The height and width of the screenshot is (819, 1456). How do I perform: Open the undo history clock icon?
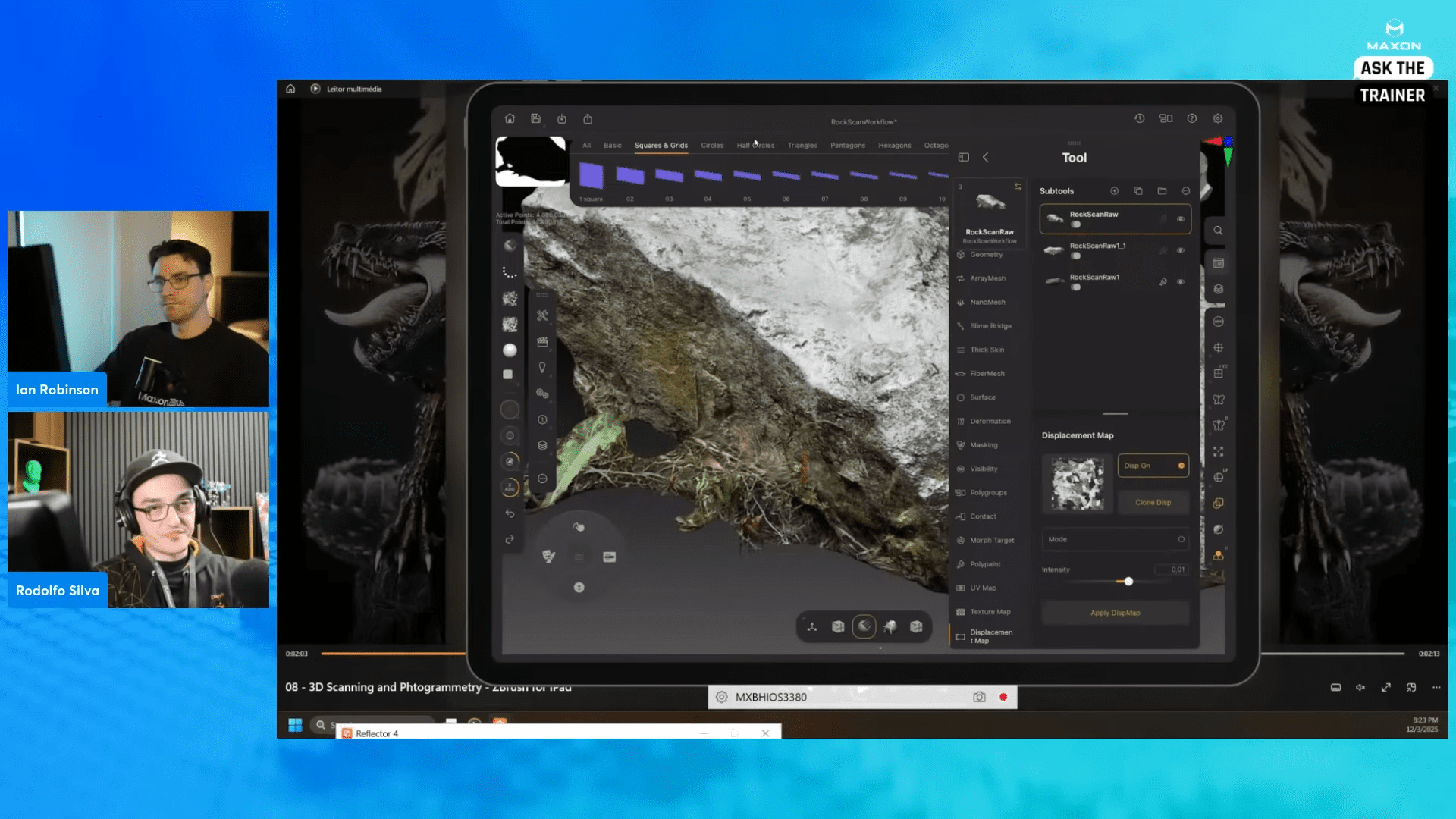pyautogui.click(x=1139, y=118)
